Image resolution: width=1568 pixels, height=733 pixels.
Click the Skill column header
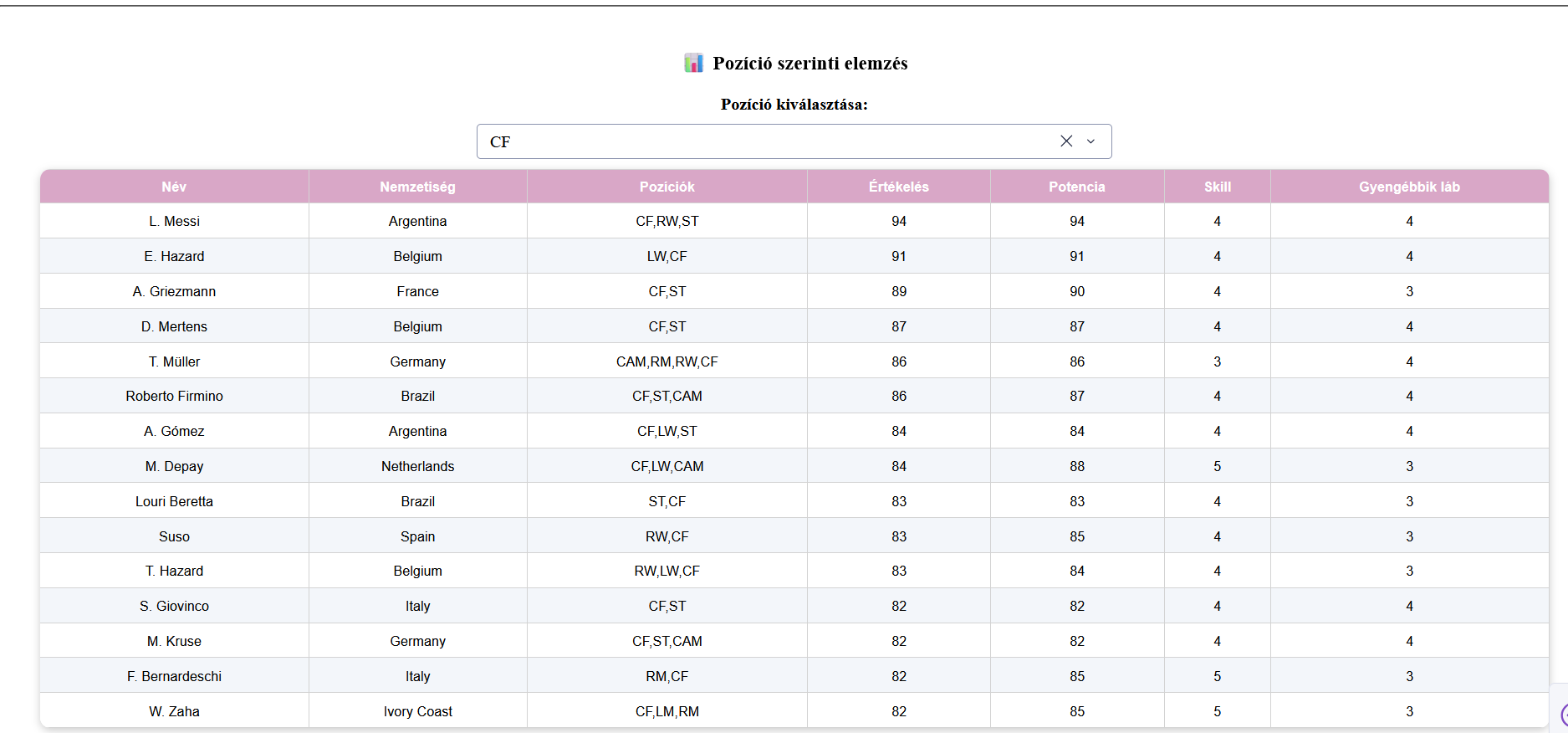pyautogui.click(x=1217, y=187)
